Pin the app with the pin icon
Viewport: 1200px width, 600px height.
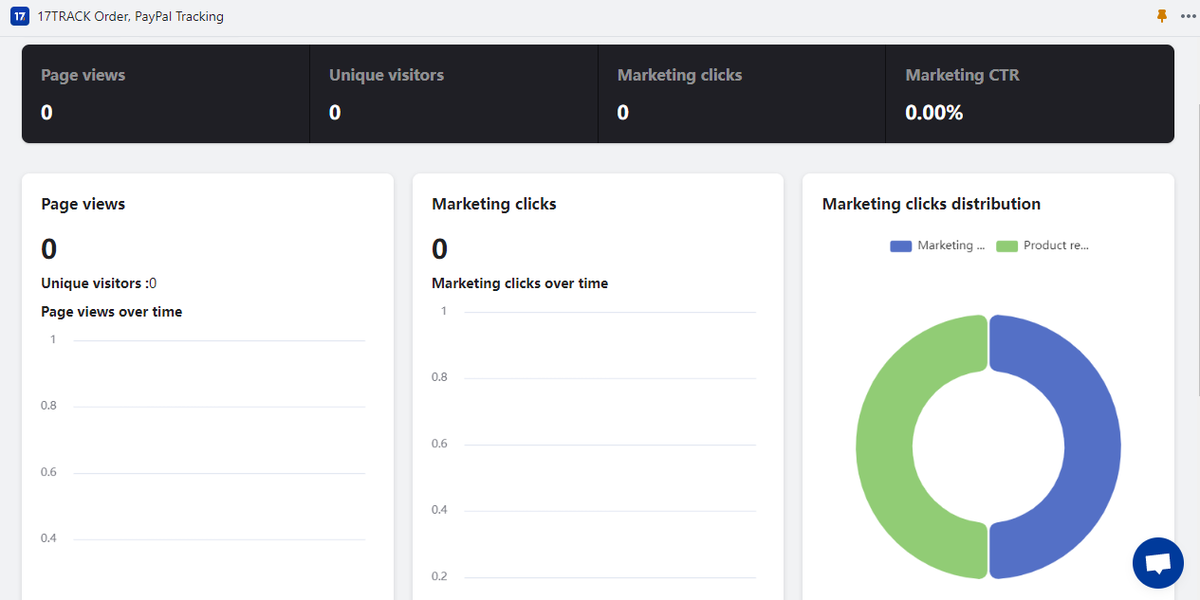pyautogui.click(x=1161, y=16)
